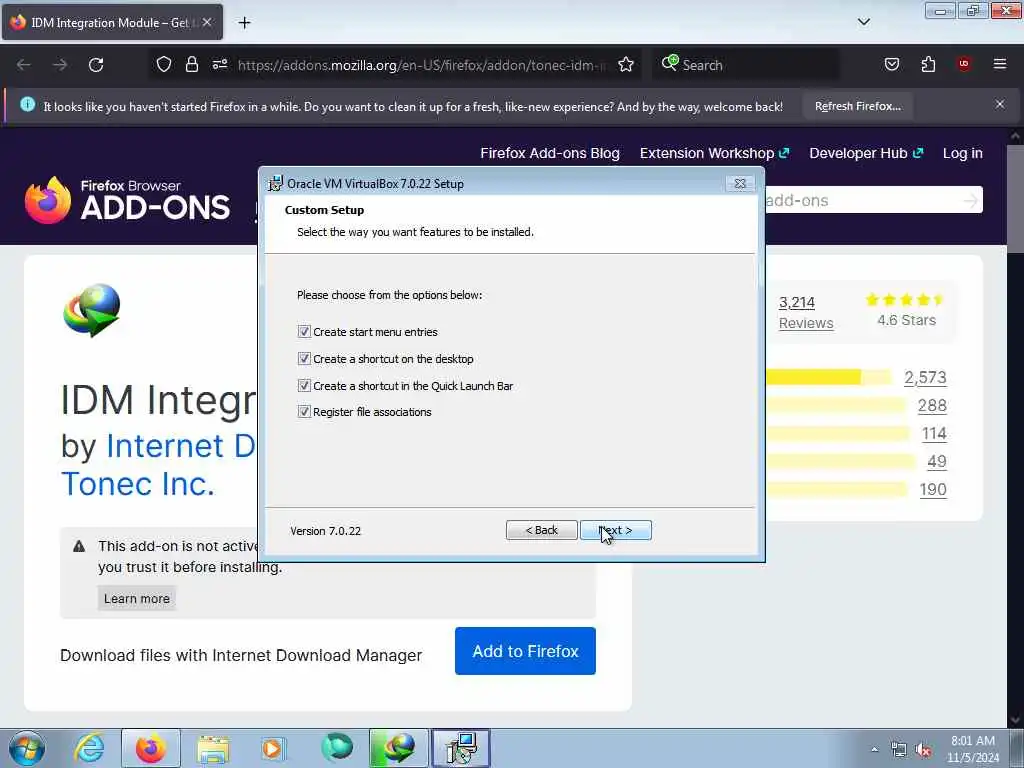Open a new Firefox tab
Screen dimensions: 1024x768
pyautogui.click(x=244, y=22)
